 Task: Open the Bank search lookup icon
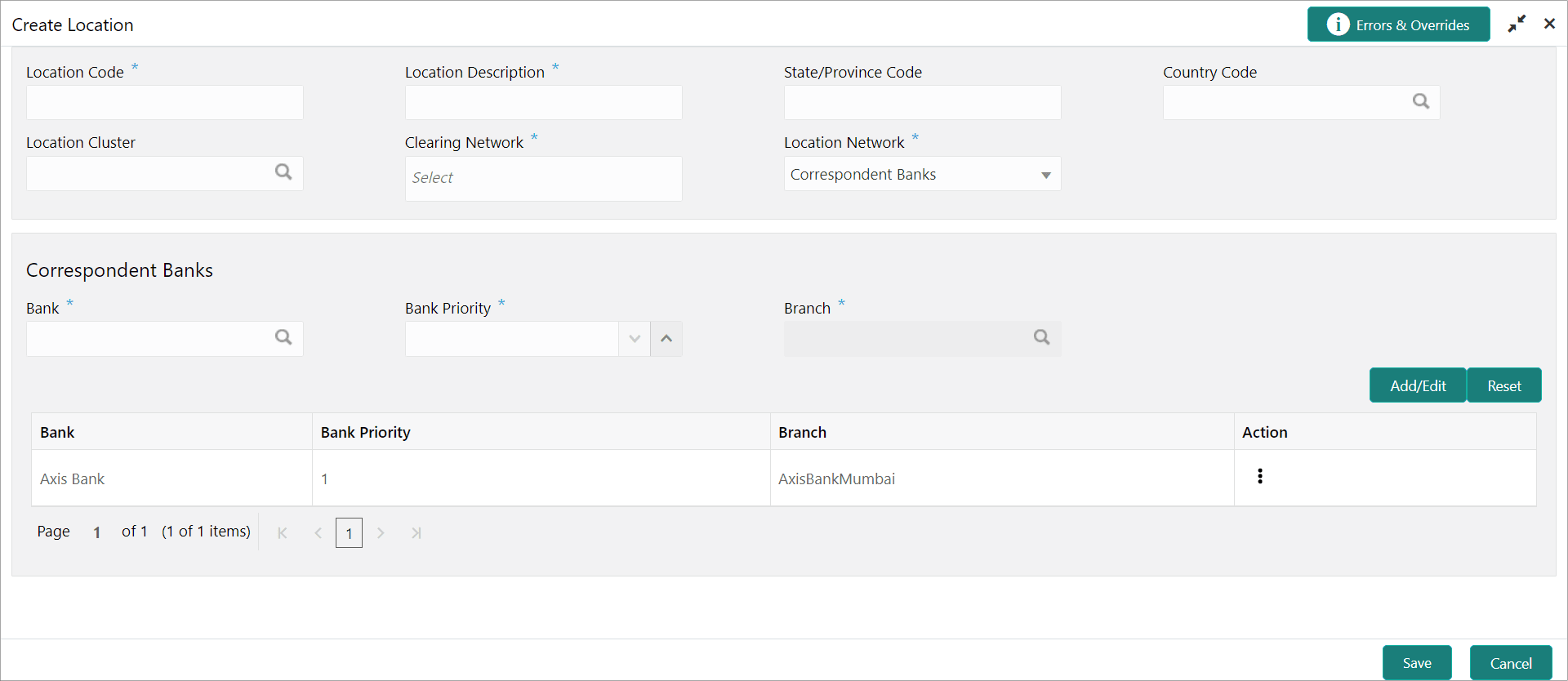[283, 337]
